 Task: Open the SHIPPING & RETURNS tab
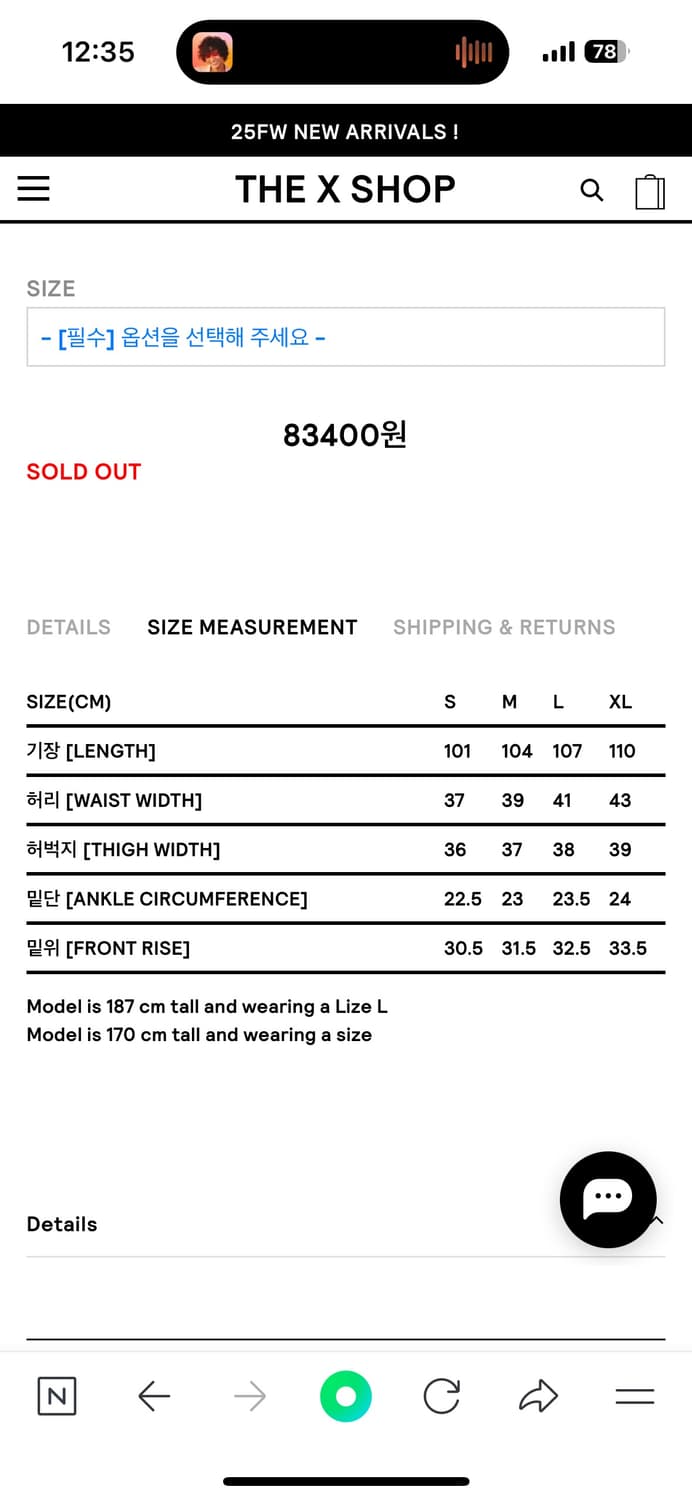[504, 627]
